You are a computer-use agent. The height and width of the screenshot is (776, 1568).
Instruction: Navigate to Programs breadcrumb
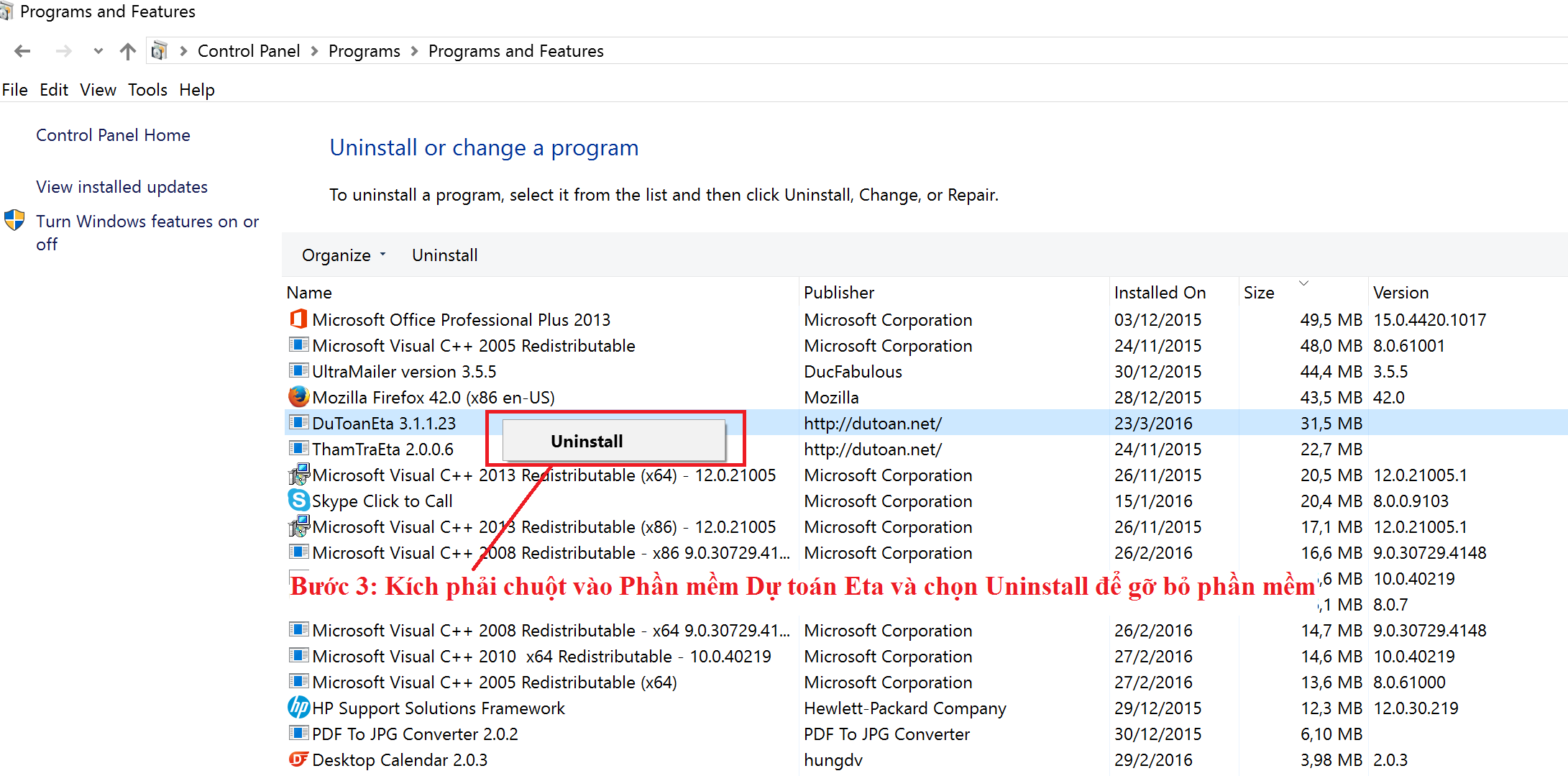[365, 51]
